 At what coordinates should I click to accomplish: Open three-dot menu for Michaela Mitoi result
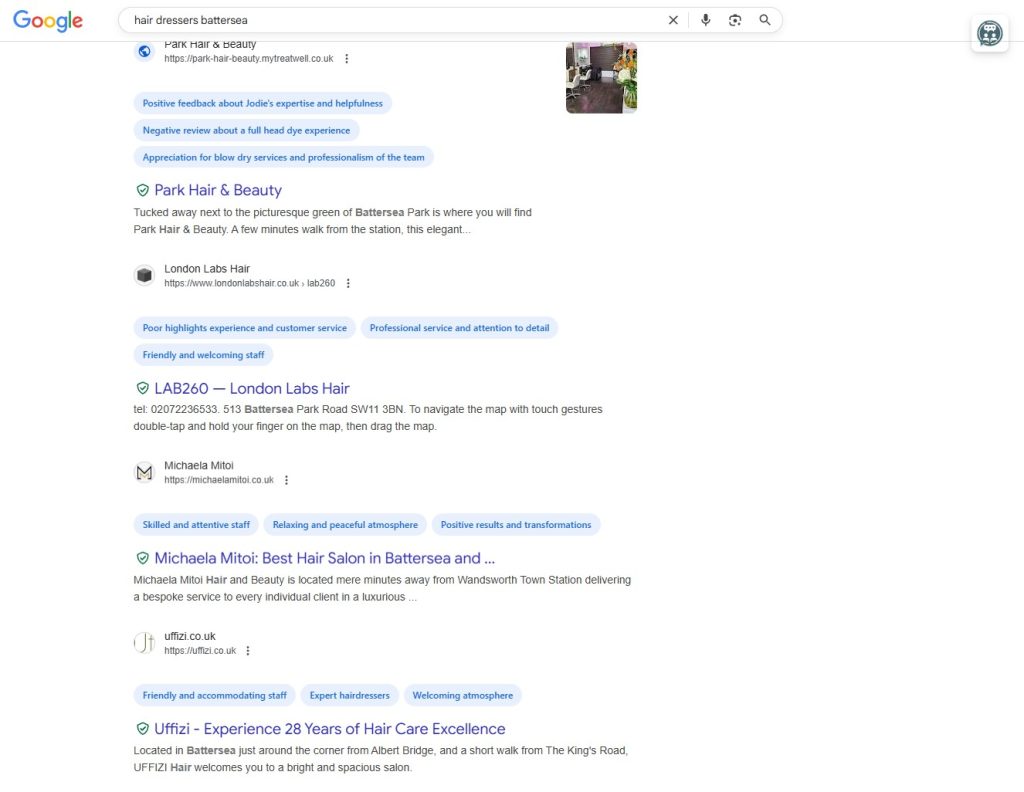pyautogui.click(x=286, y=481)
